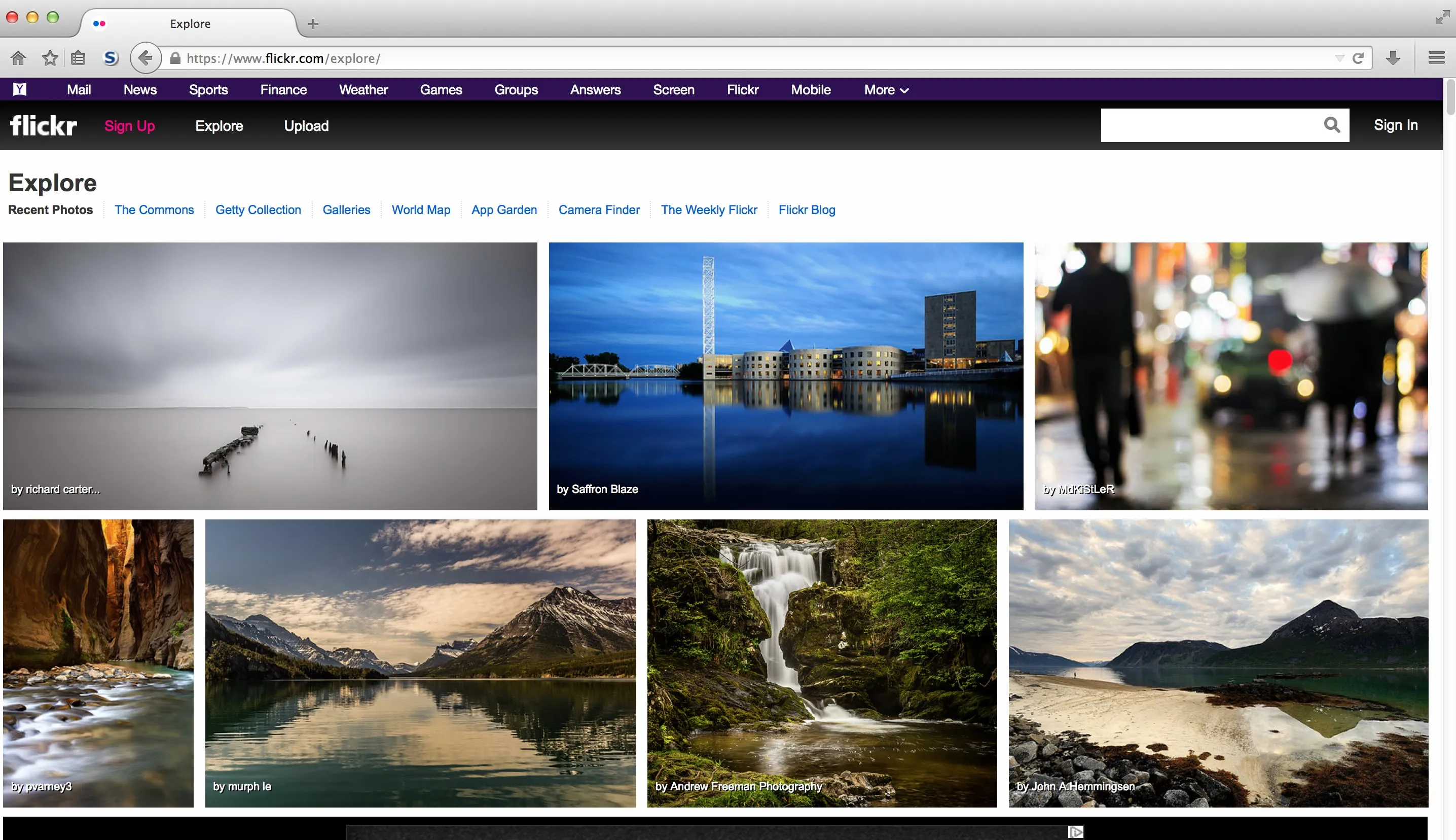1456x840 pixels.
Task: Expand the More dropdown in Yahoo bar
Action: [887, 90]
